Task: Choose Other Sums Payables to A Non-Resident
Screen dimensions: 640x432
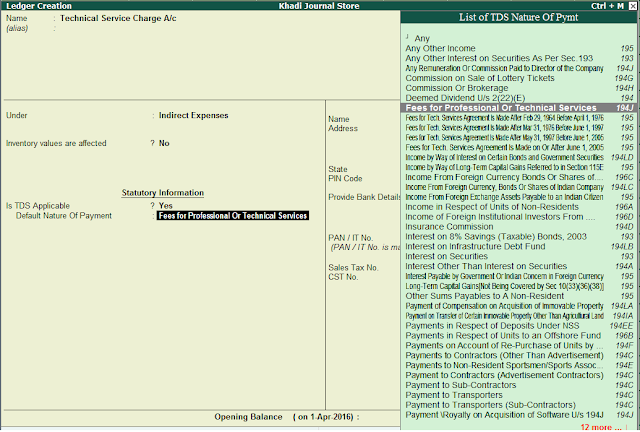Action: (519, 296)
